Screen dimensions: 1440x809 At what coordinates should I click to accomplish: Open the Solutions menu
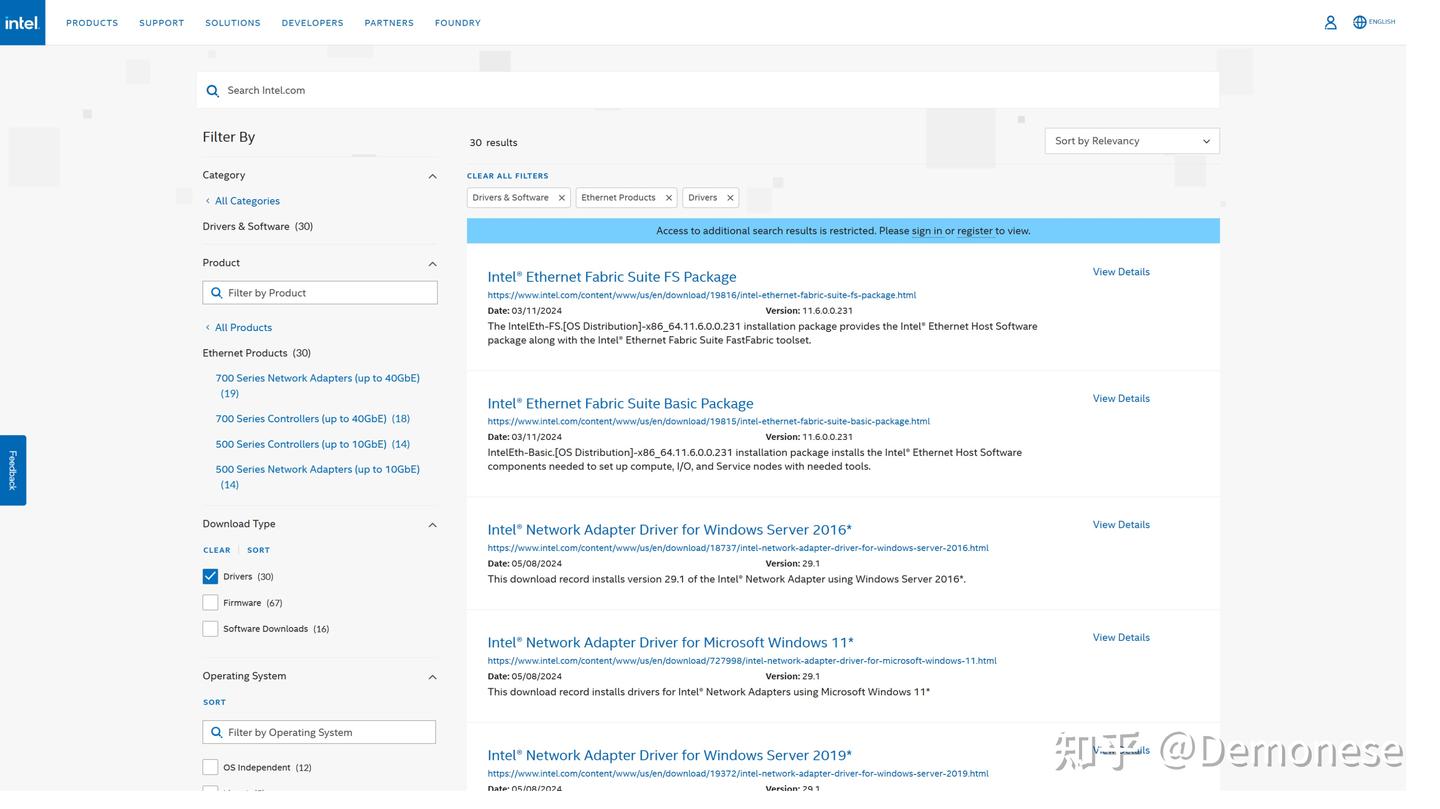(233, 23)
